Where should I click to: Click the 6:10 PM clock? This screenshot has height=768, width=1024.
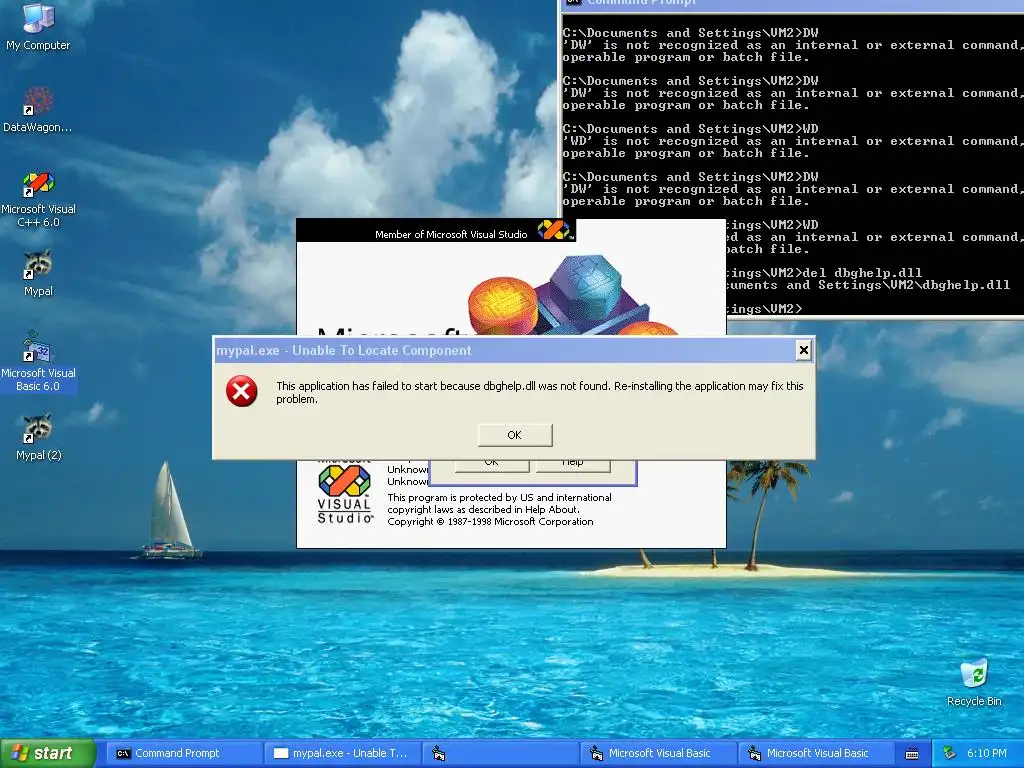pos(987,753)
